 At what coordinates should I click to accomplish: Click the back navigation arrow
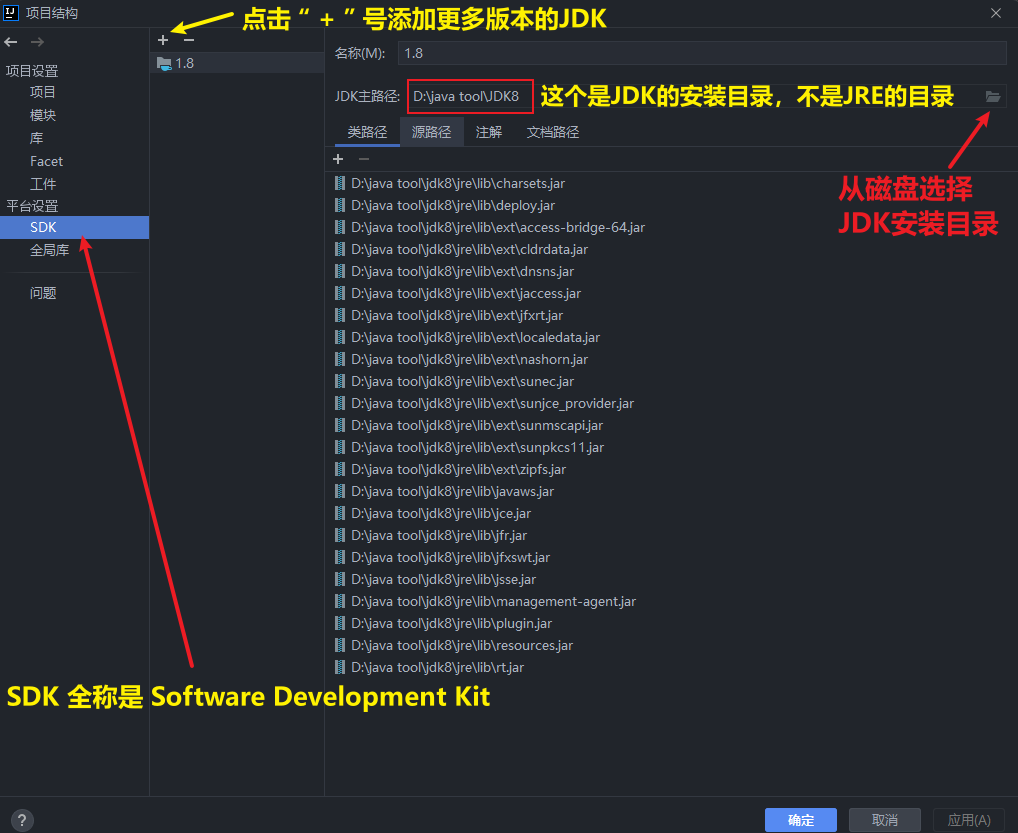[11, 42]
